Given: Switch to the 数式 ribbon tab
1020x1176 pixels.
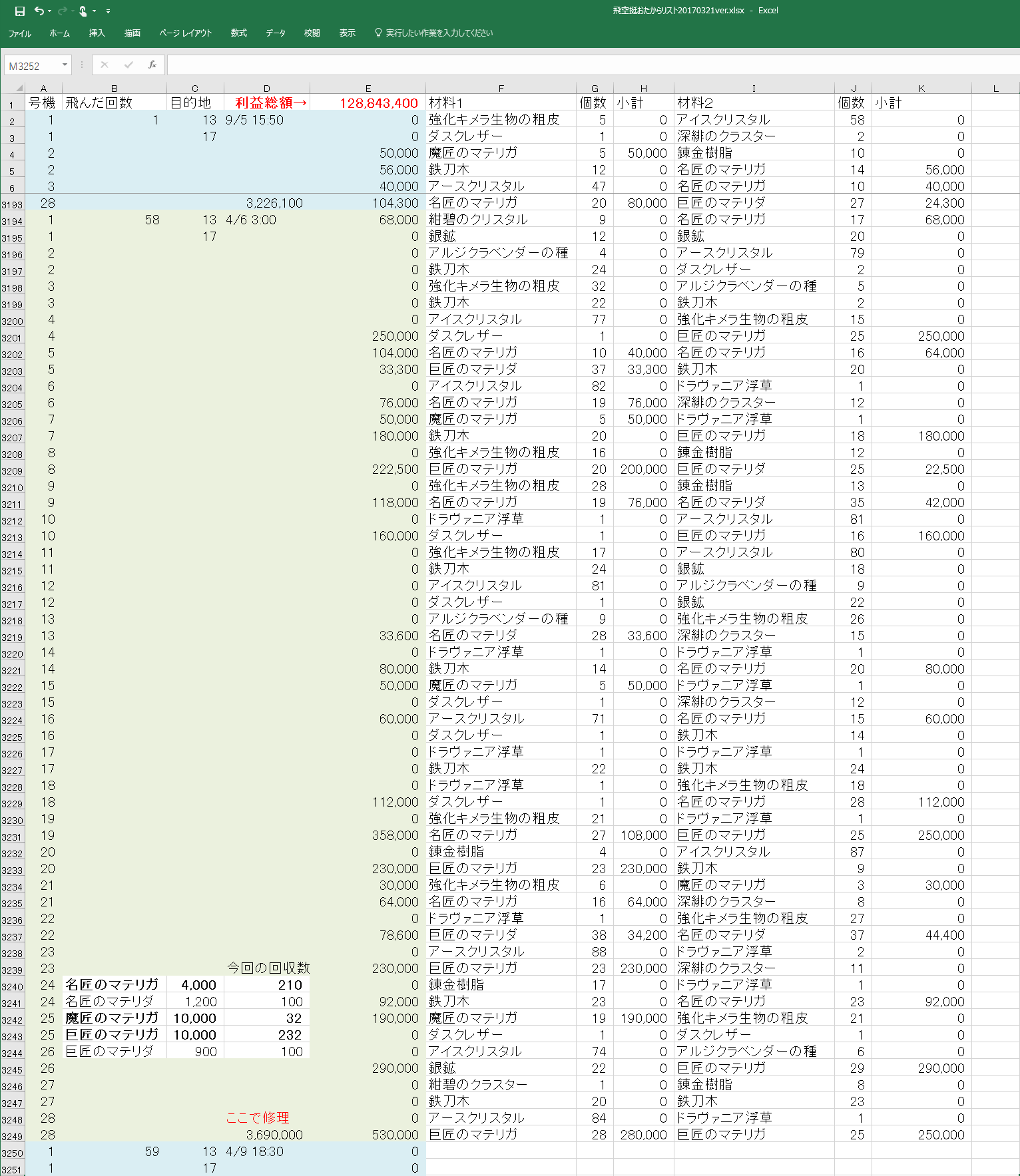Looking at the screenshot, I should coord(238,33).
